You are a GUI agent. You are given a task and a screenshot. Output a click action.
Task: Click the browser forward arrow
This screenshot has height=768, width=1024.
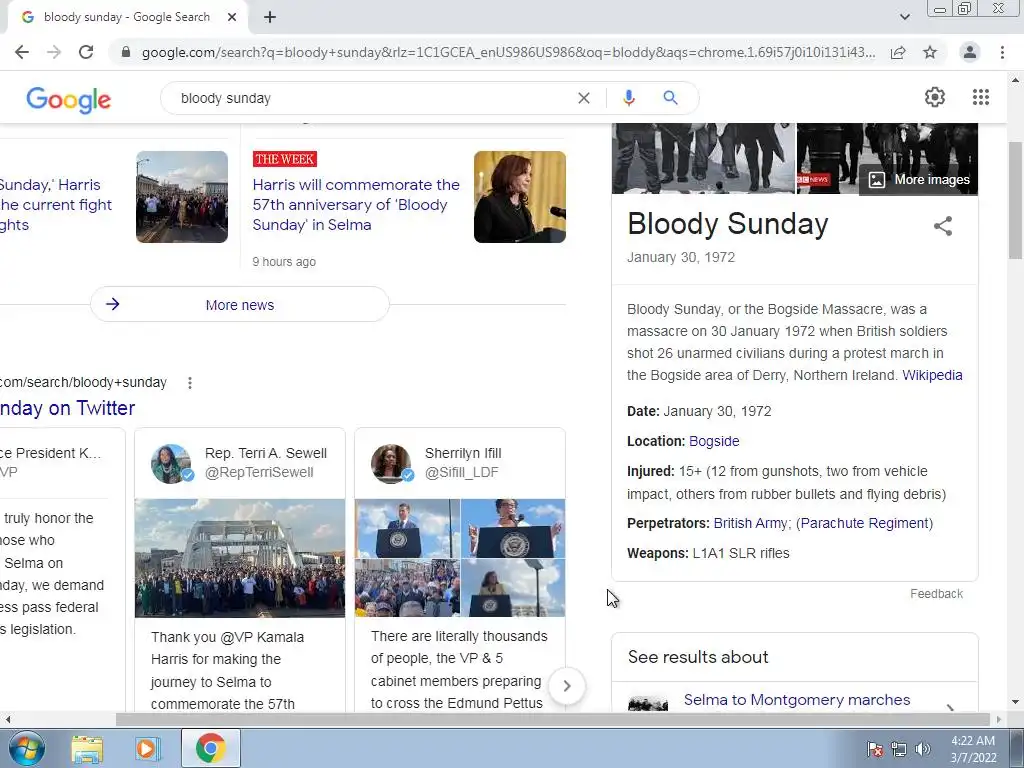click(54, 52)
